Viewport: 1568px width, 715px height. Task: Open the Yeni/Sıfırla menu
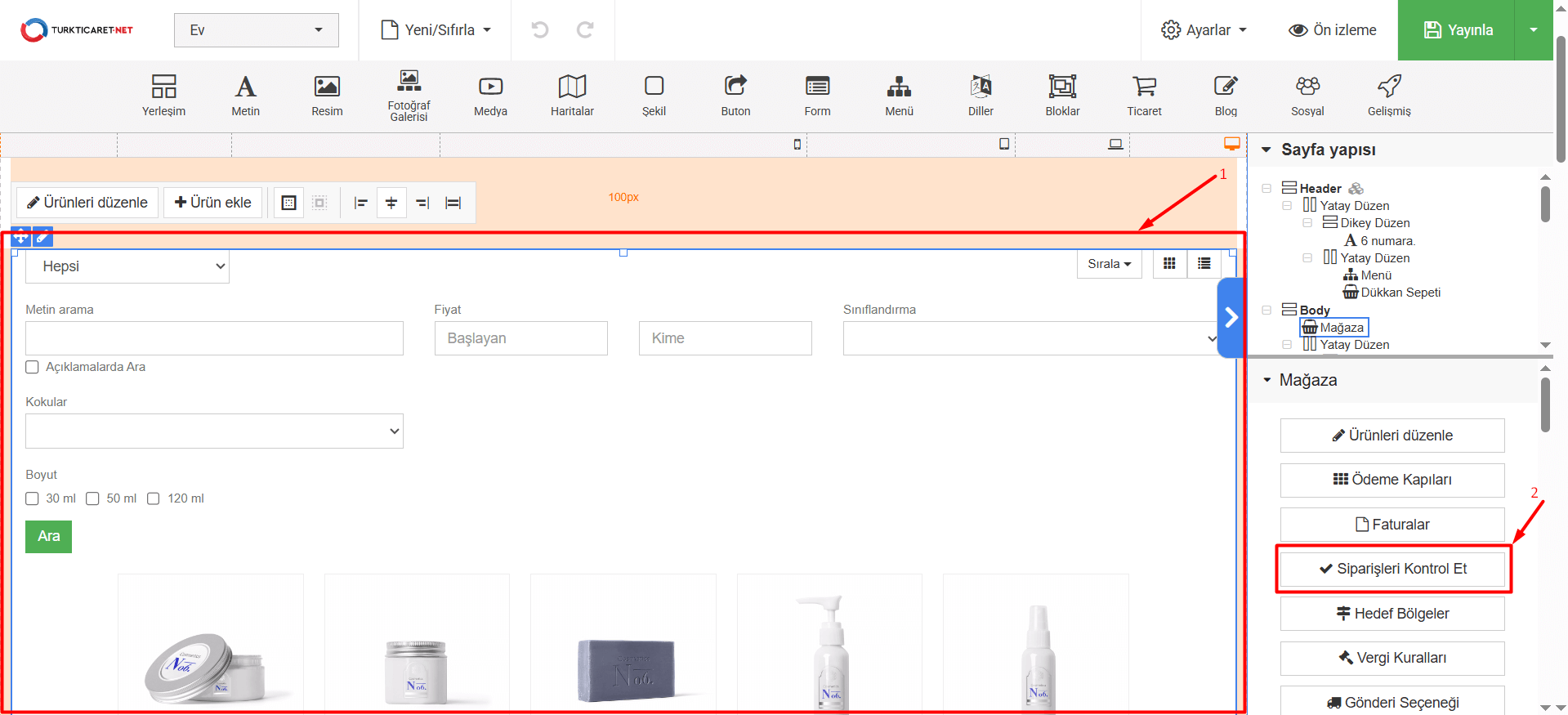click(x=436, y=30)
